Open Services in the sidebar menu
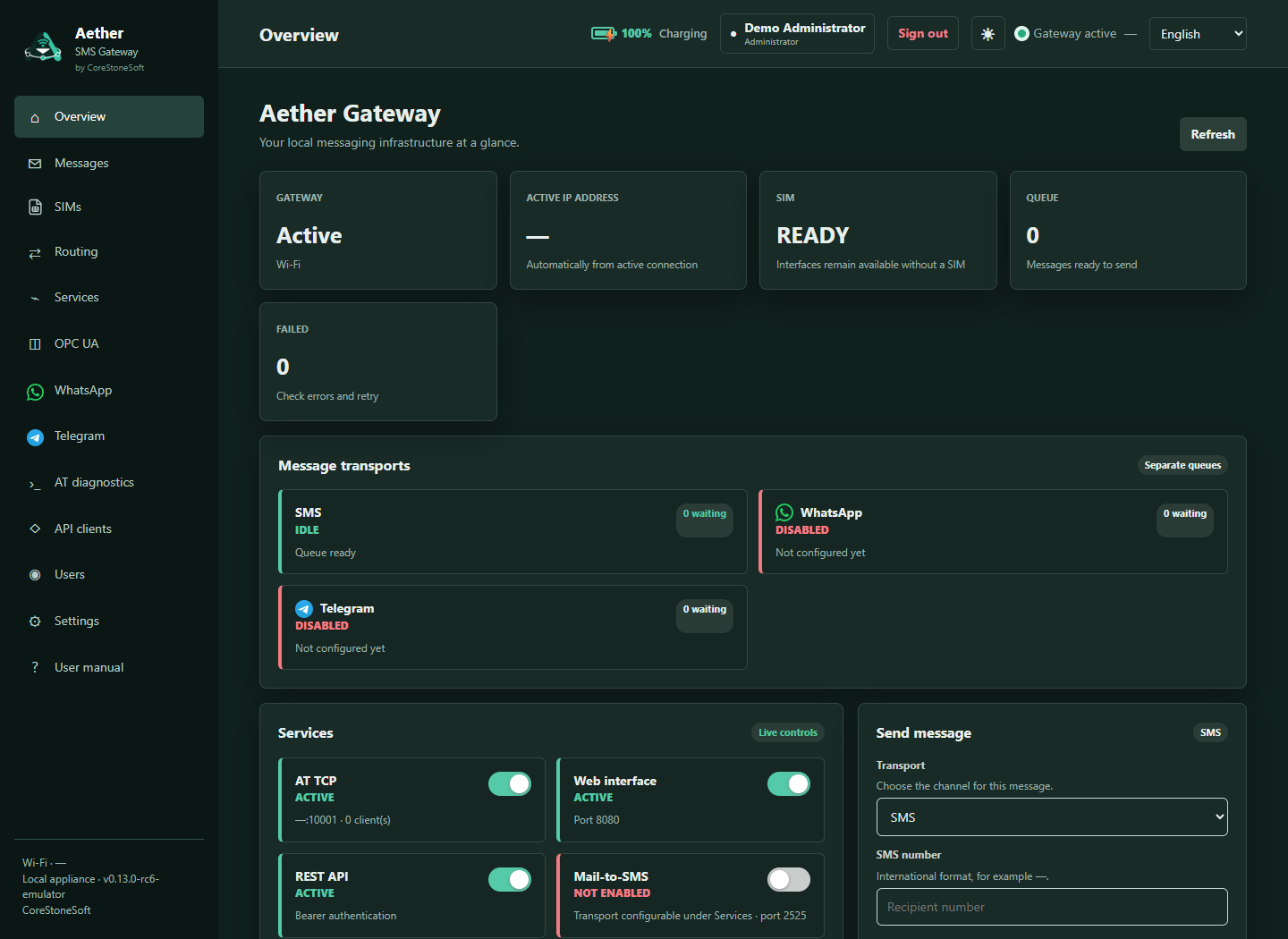Screen dimensions: 1288x939 109,298
